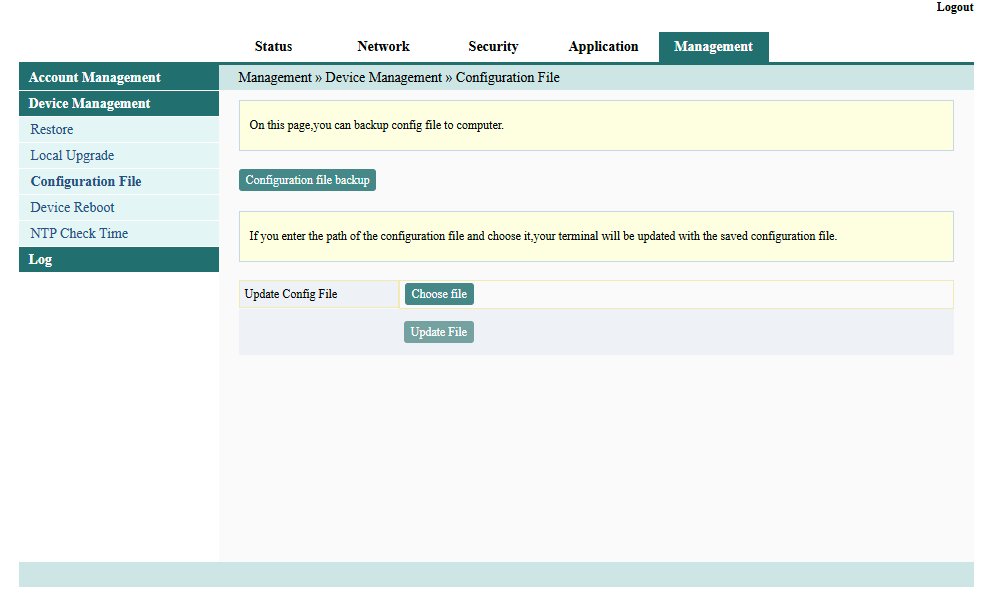Collapse the Device Management sidebar section

[x=90, y=104]
